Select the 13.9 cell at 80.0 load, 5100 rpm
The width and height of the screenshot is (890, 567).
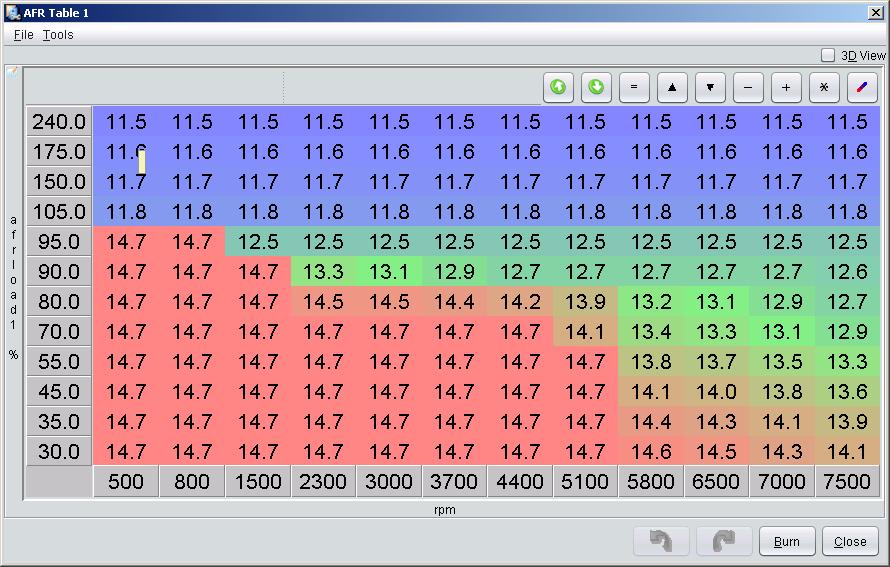tap(585, 301)
